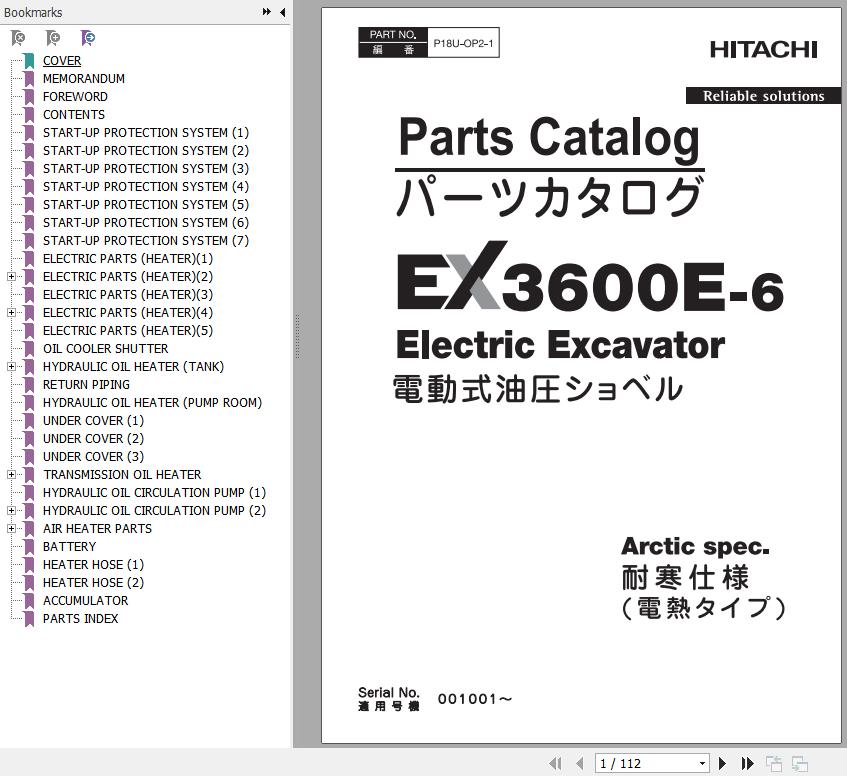The width and height of the screenshot is (847, 776).
Task: Collapse the Bookmarks panel arrow
Action: tap(283, 12)
